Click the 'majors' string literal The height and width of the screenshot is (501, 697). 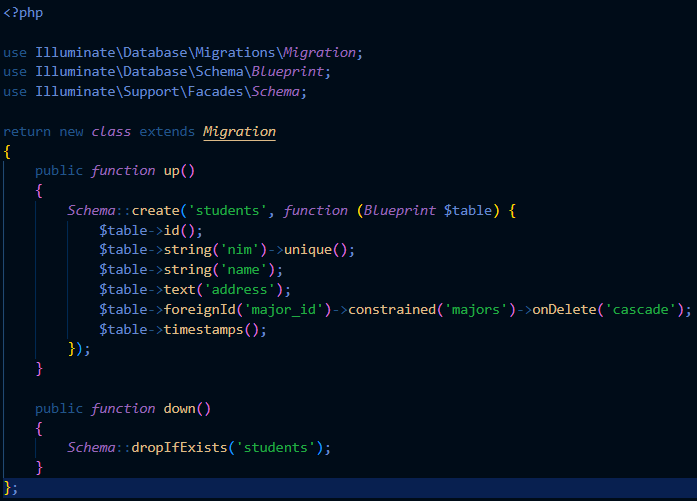coord(476,309)
